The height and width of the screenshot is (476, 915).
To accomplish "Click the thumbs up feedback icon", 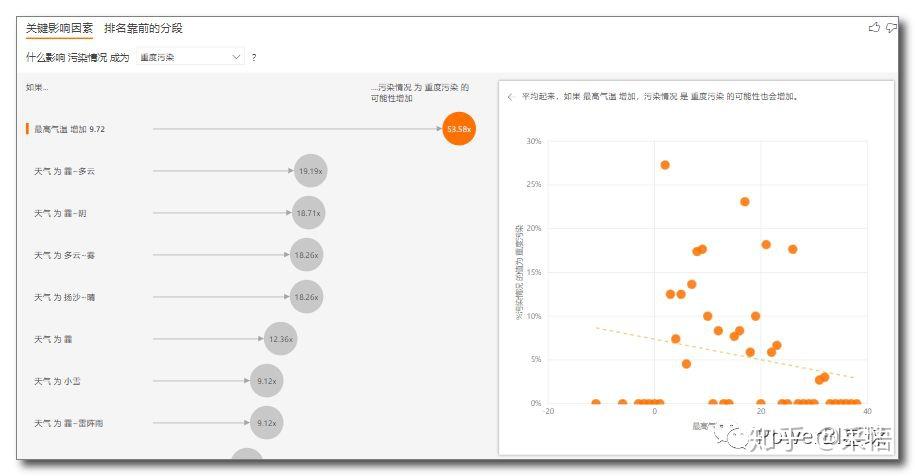I will (874, 27).
